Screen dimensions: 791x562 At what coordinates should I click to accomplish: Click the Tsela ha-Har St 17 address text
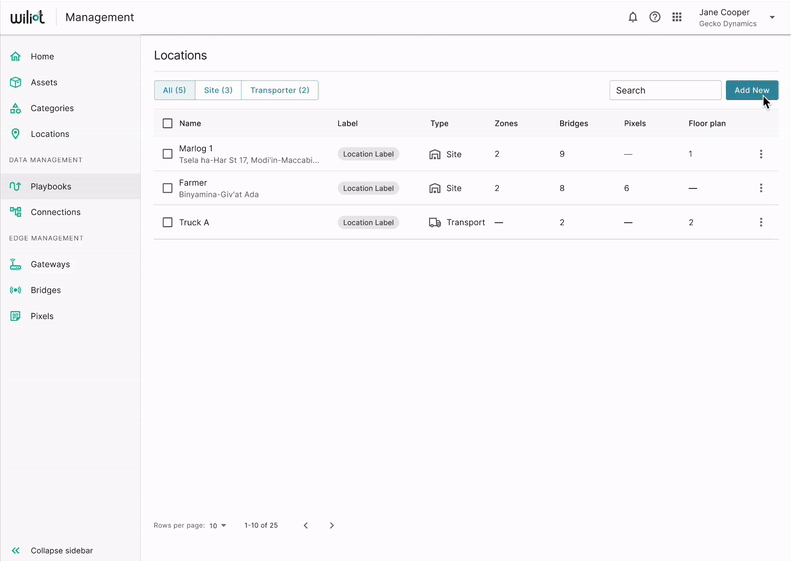point(249,160)
